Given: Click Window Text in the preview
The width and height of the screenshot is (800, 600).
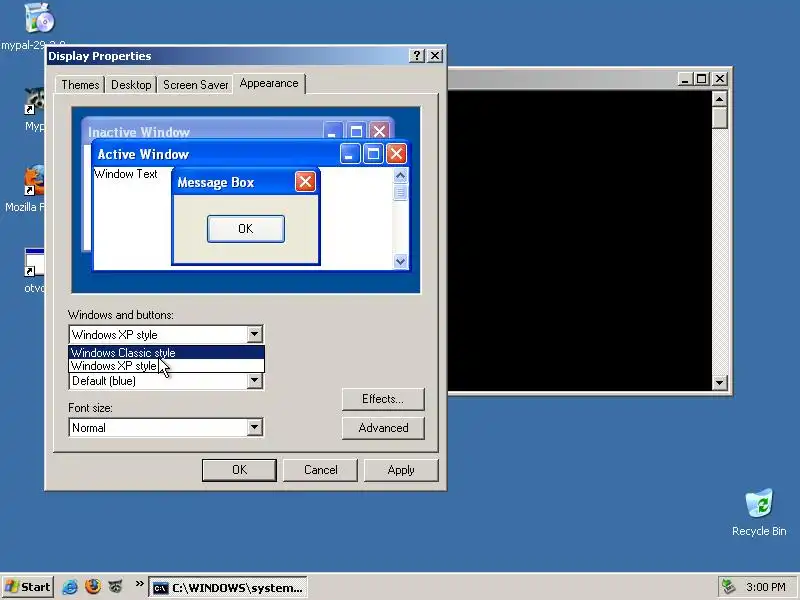Looking at the screenshot, I should [126, 174].
